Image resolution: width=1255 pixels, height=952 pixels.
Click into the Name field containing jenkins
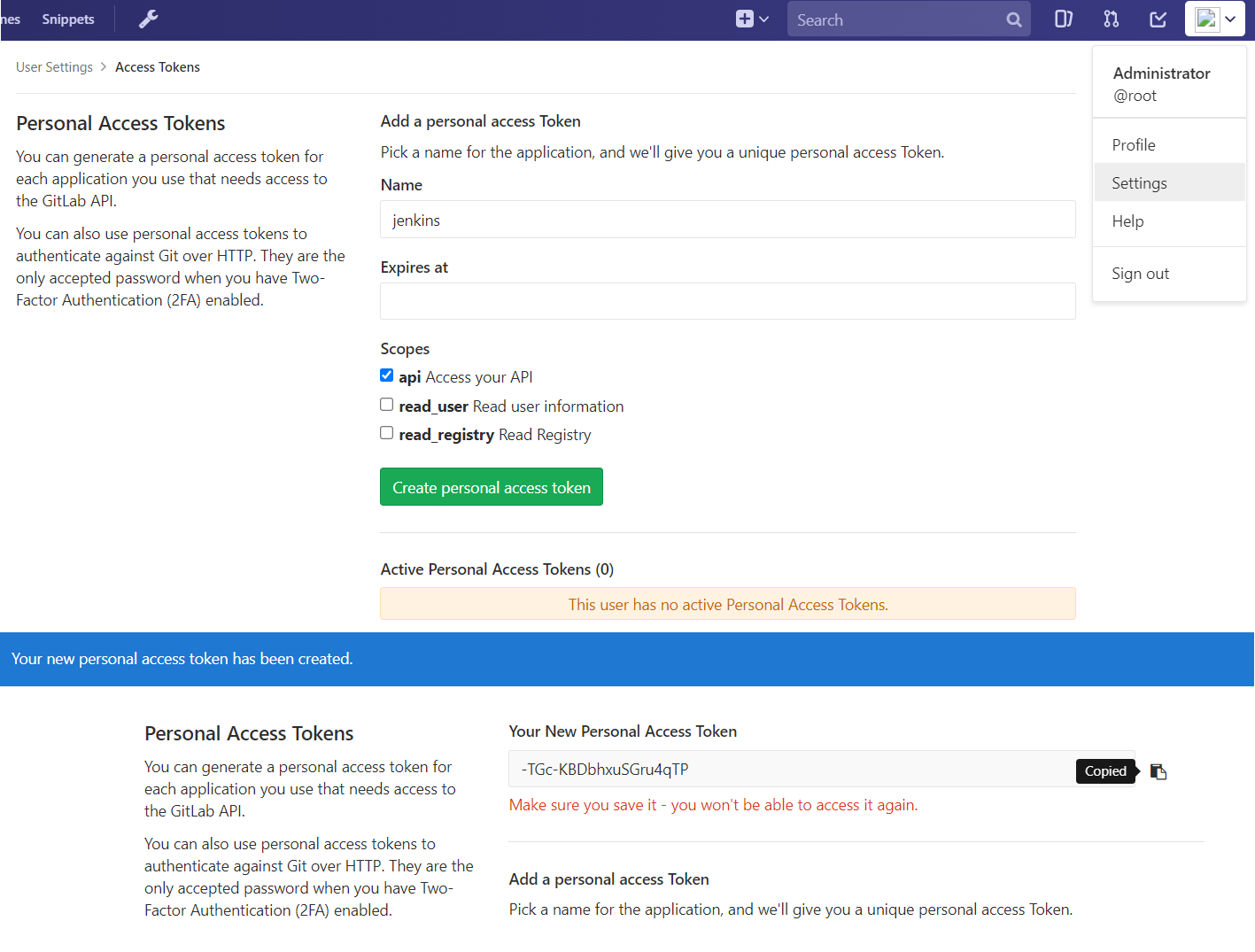pyautogui.click(x=728, y=220)
